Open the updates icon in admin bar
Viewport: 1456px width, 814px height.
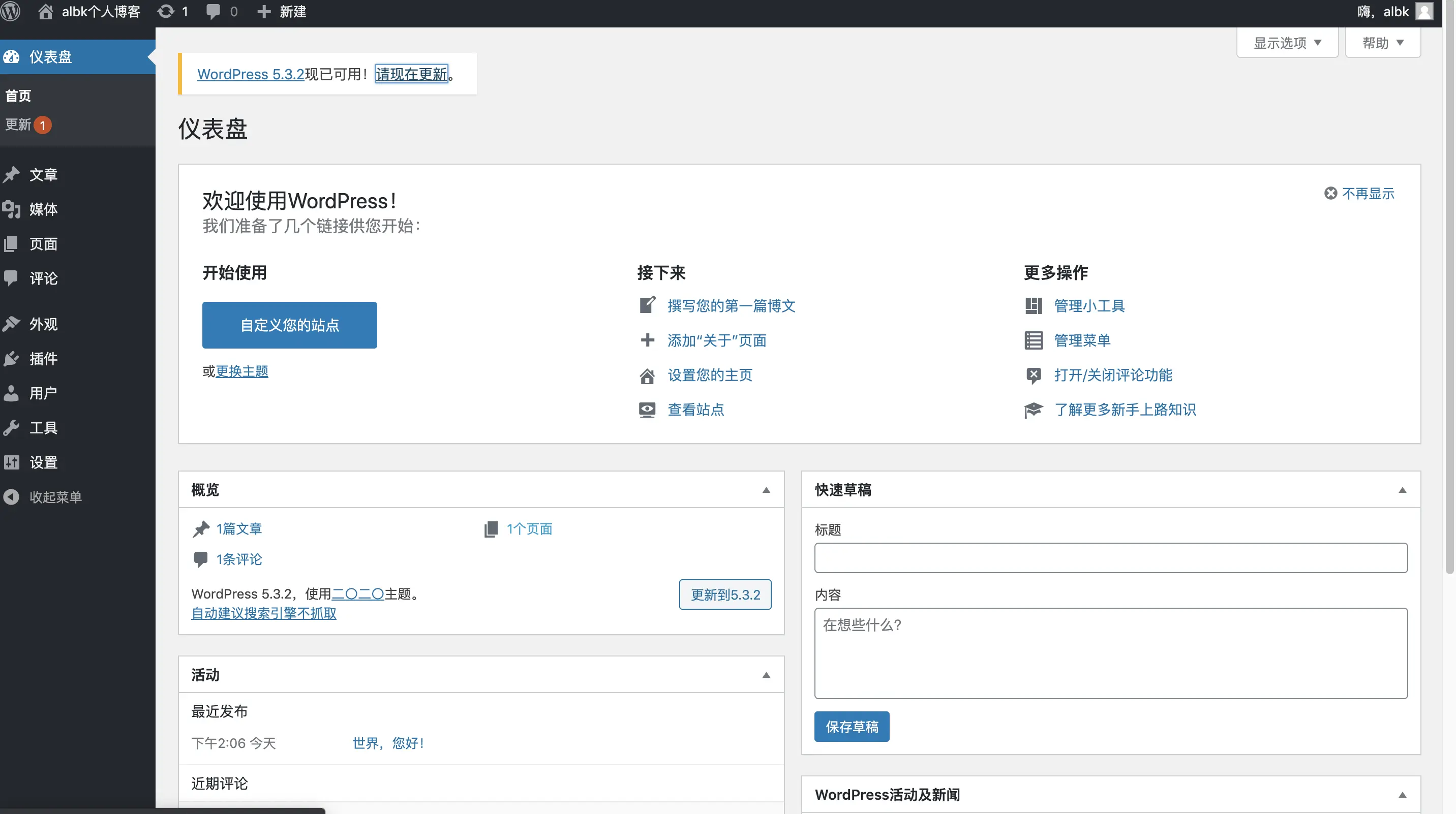pyautogui.click(x=166, y=12)
